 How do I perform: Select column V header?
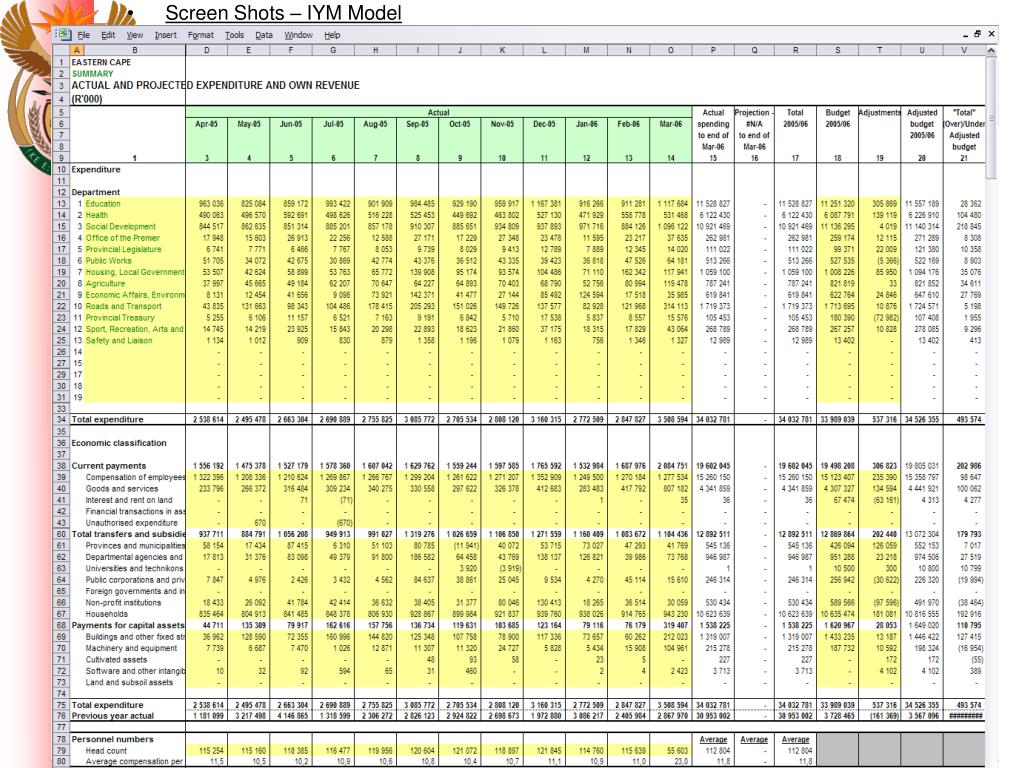point(965,50)
